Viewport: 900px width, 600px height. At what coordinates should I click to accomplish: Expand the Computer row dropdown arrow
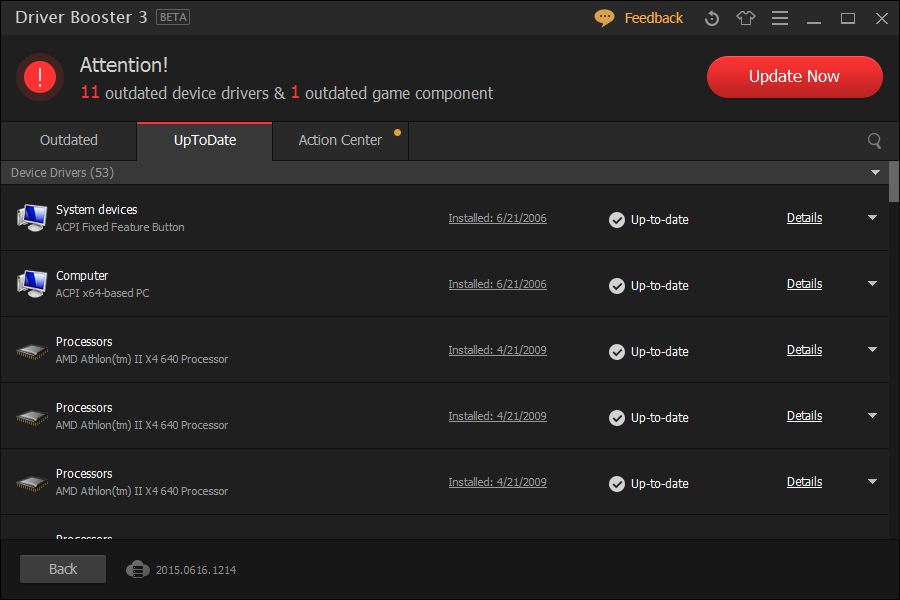(x=872, y=283)
